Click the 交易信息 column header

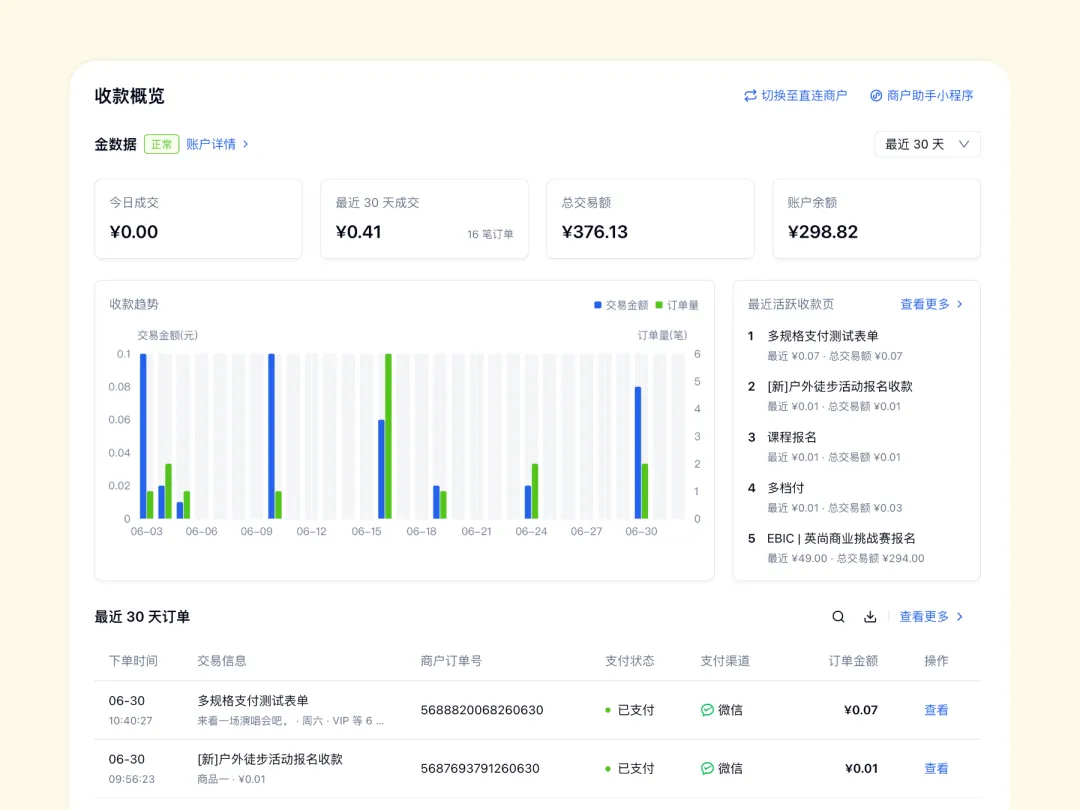[222, 661]
